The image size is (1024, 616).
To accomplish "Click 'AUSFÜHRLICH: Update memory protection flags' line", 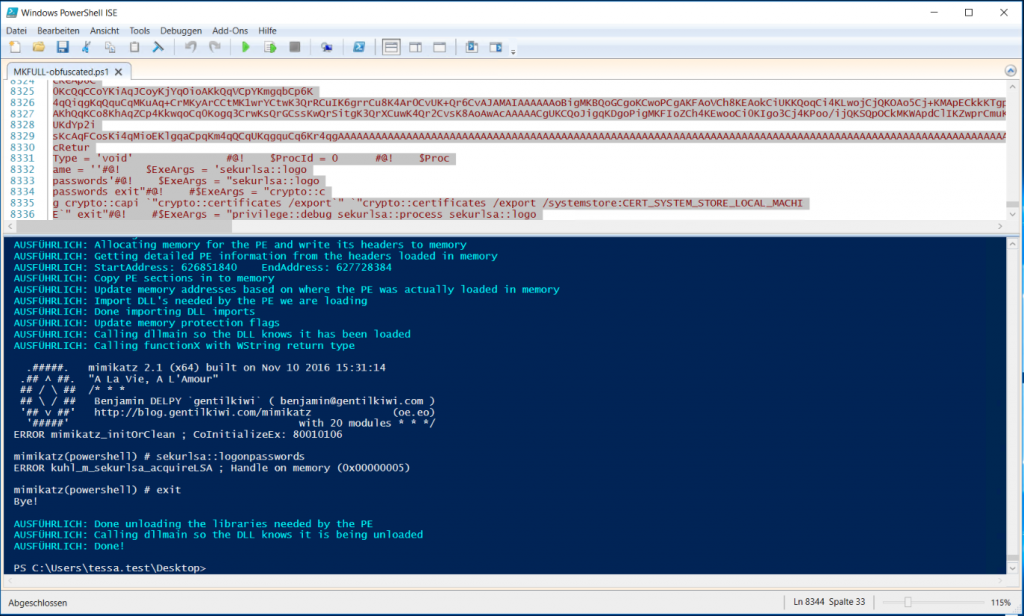I will [x=146, y=323].
